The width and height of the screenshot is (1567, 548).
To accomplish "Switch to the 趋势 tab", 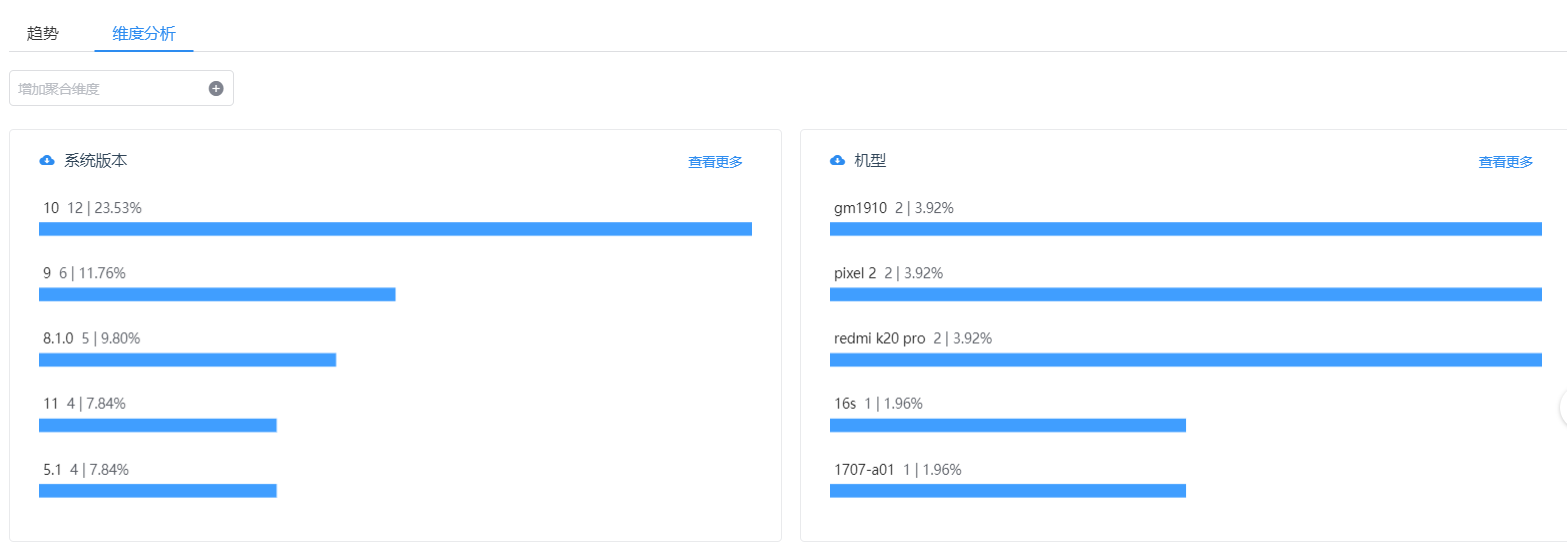I will click(43, 33).
